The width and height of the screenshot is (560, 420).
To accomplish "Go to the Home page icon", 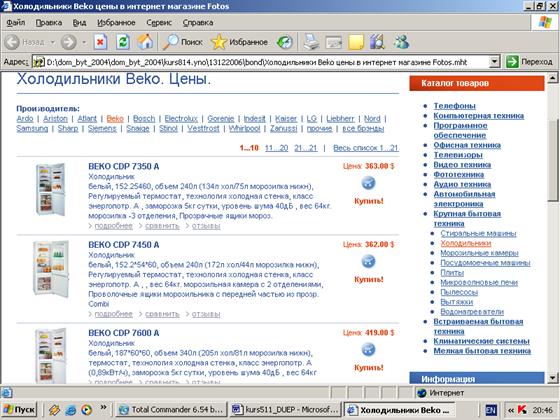I will (x=145, y=42).
